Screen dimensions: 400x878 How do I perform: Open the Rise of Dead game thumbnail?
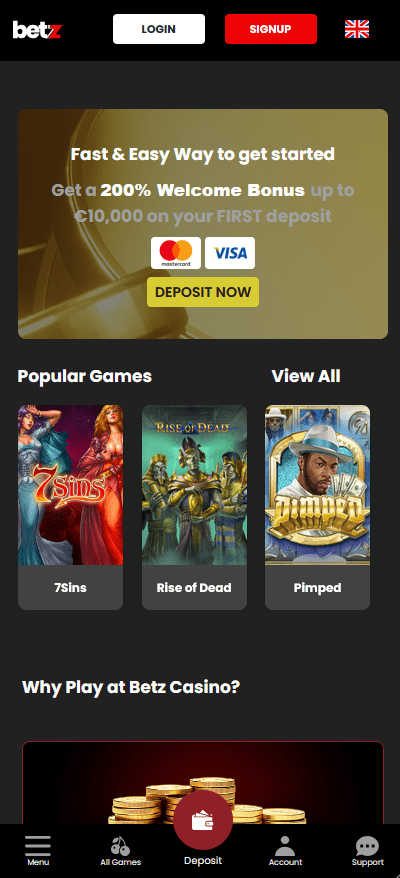pyautogui.click(x=194, y=485)
